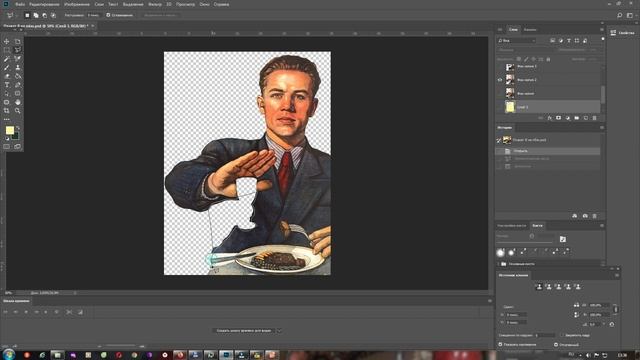This screenshot has height=360, width=640.
Task: Select the Brush tool
Action: (7, 67)
